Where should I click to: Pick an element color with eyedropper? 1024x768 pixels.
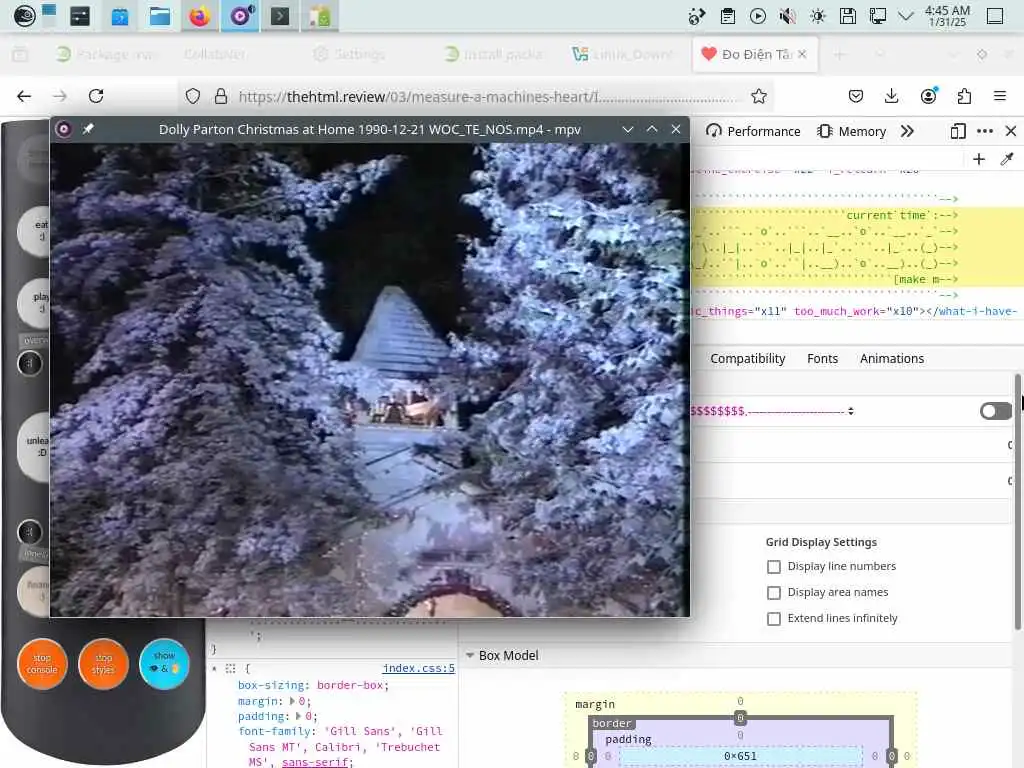click(x=1007, y=159)
